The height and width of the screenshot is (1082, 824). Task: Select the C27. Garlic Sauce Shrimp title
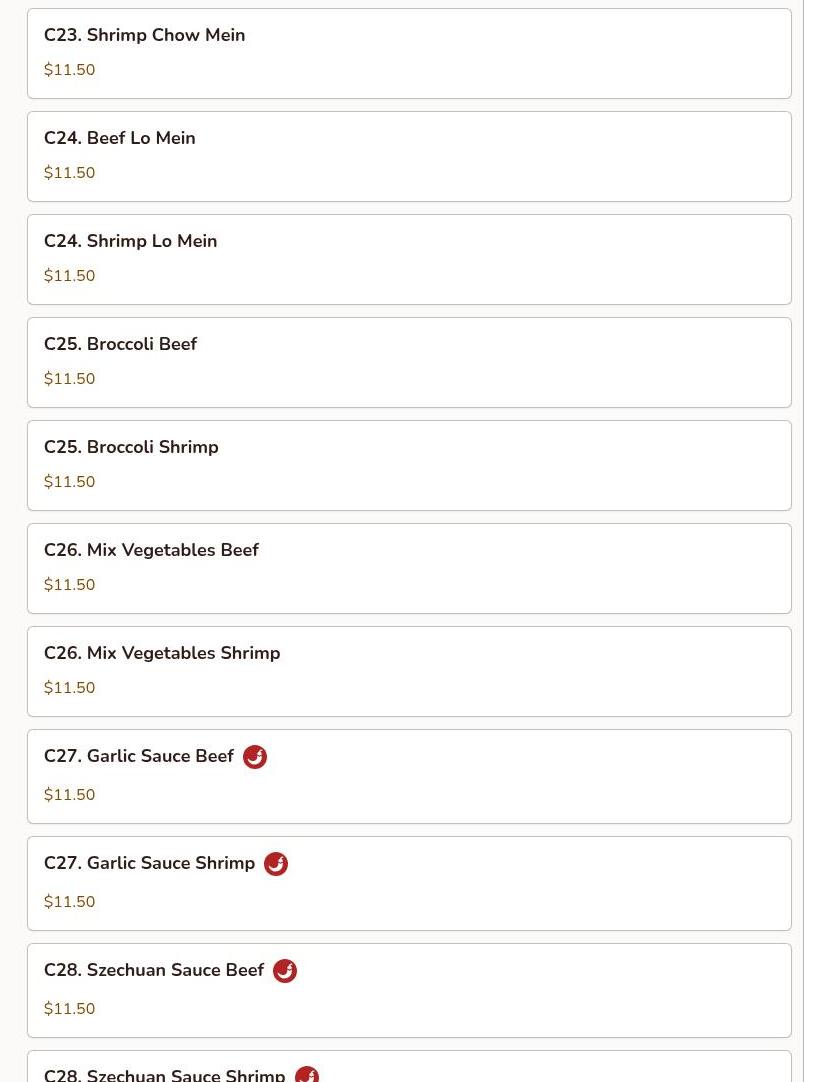click(x=150, y=863)
